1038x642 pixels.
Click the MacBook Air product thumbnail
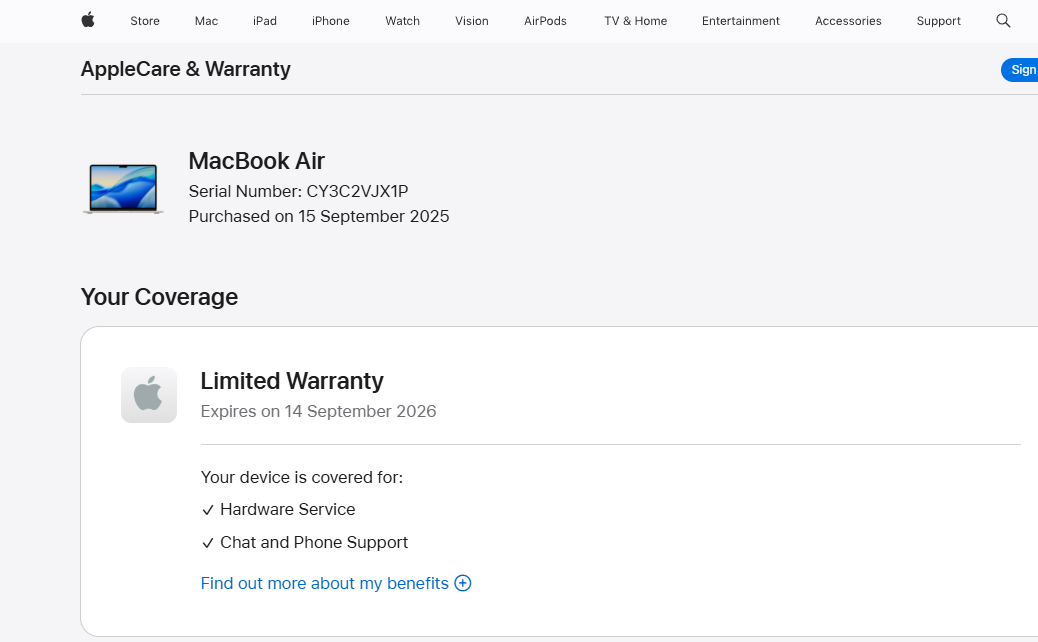(x=123, y=189)
